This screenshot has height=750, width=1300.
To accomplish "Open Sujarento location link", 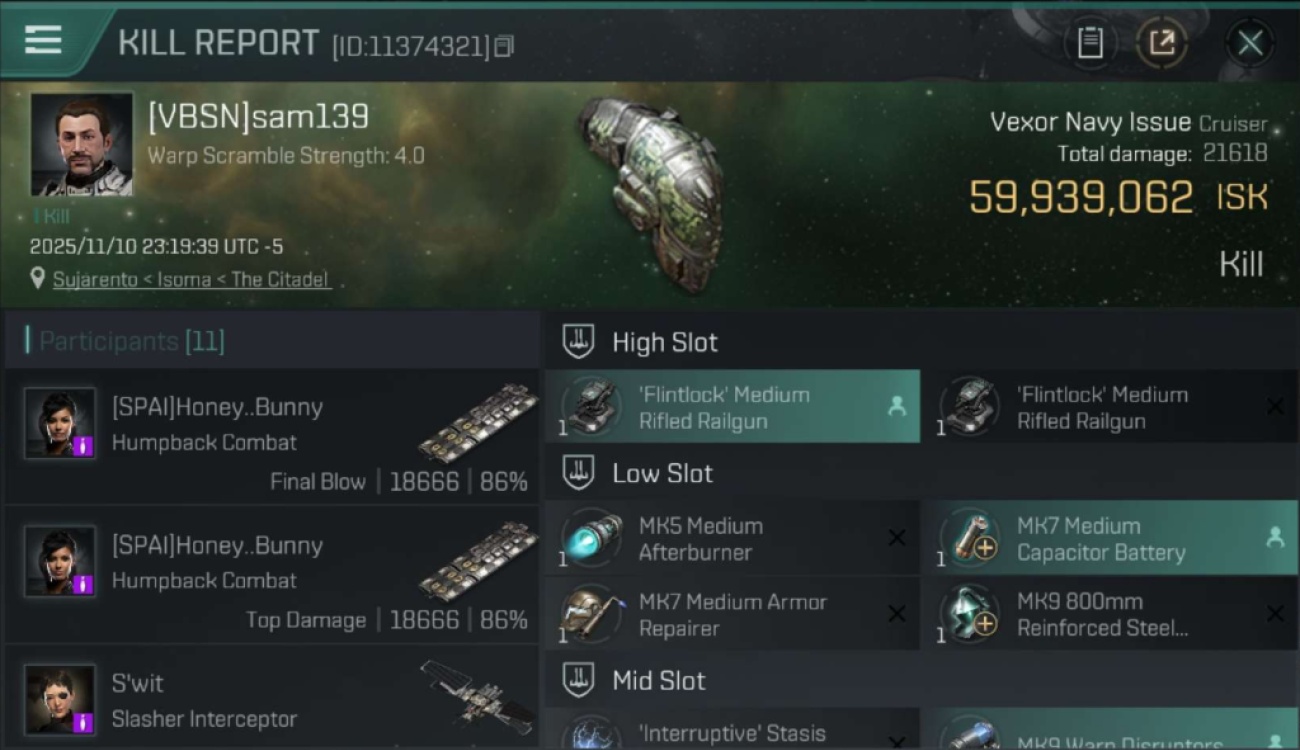I will coord(192,280).
